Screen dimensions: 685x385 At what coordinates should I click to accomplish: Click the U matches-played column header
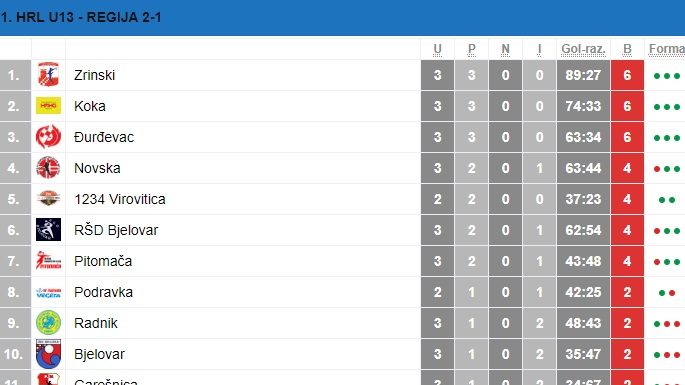(x=437, y=49)
